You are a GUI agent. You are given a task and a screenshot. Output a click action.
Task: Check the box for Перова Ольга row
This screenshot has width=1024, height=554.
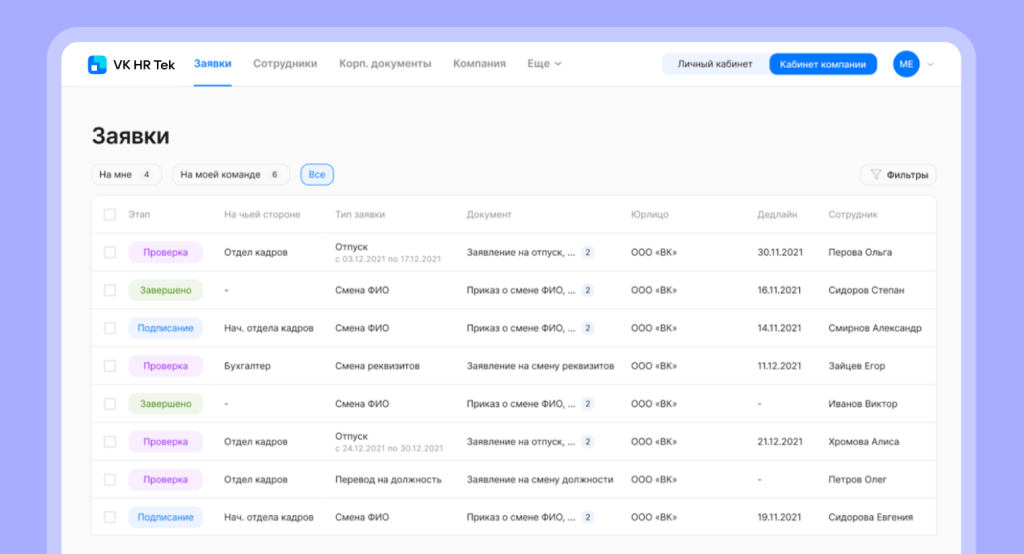tap(110, 253)
